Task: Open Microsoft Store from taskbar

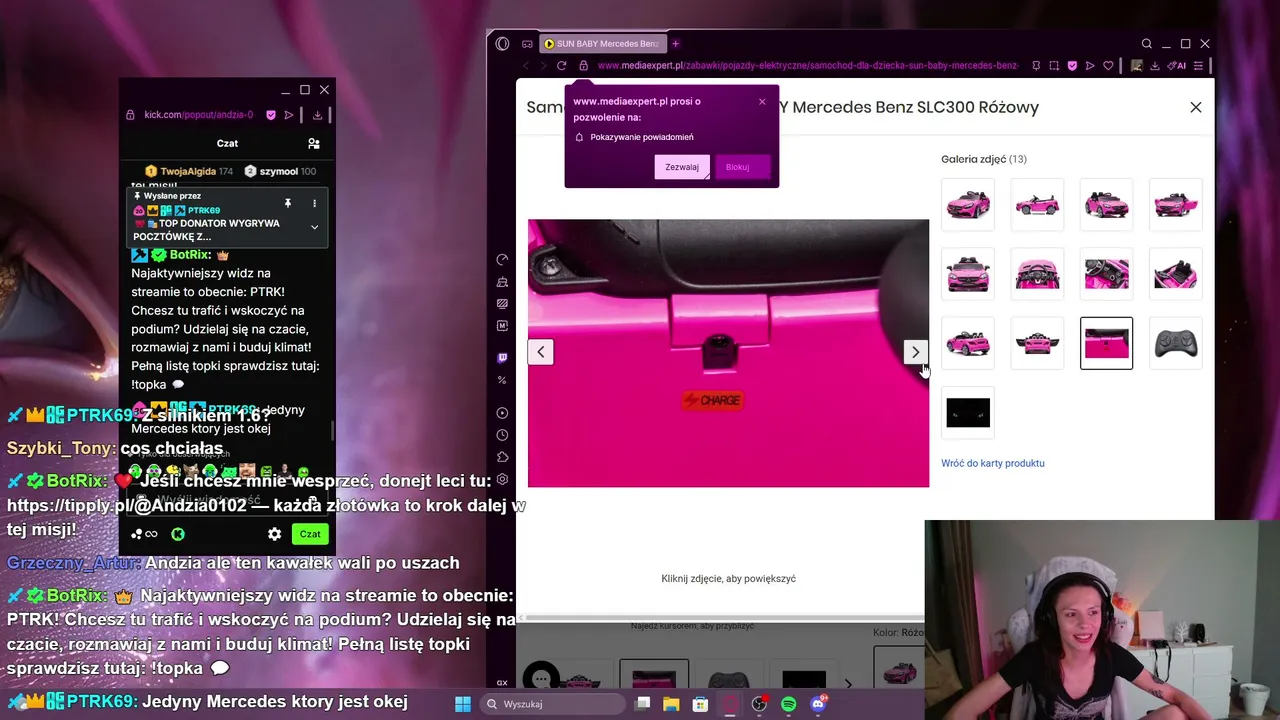Action: tap(701, 704)
